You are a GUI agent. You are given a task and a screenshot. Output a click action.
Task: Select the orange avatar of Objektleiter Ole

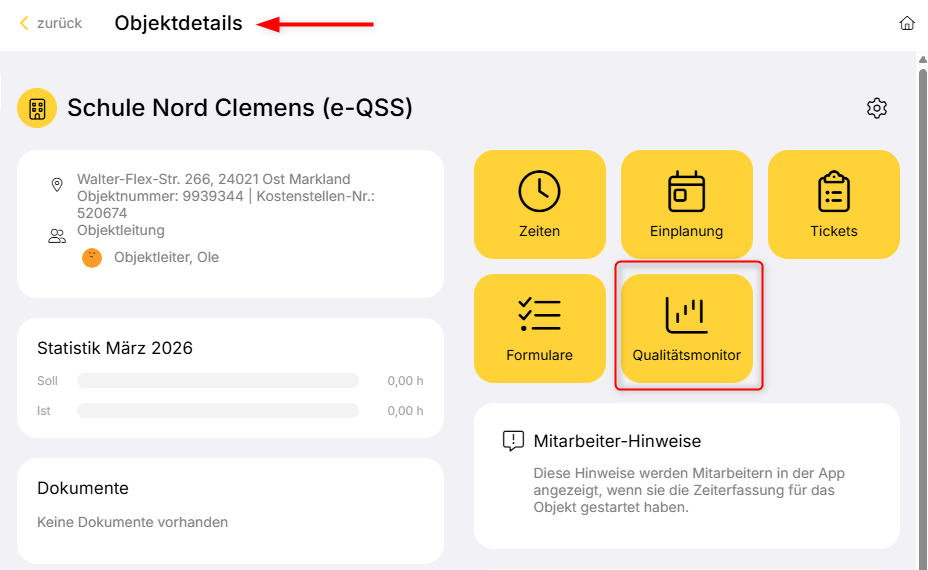(92, 257)
